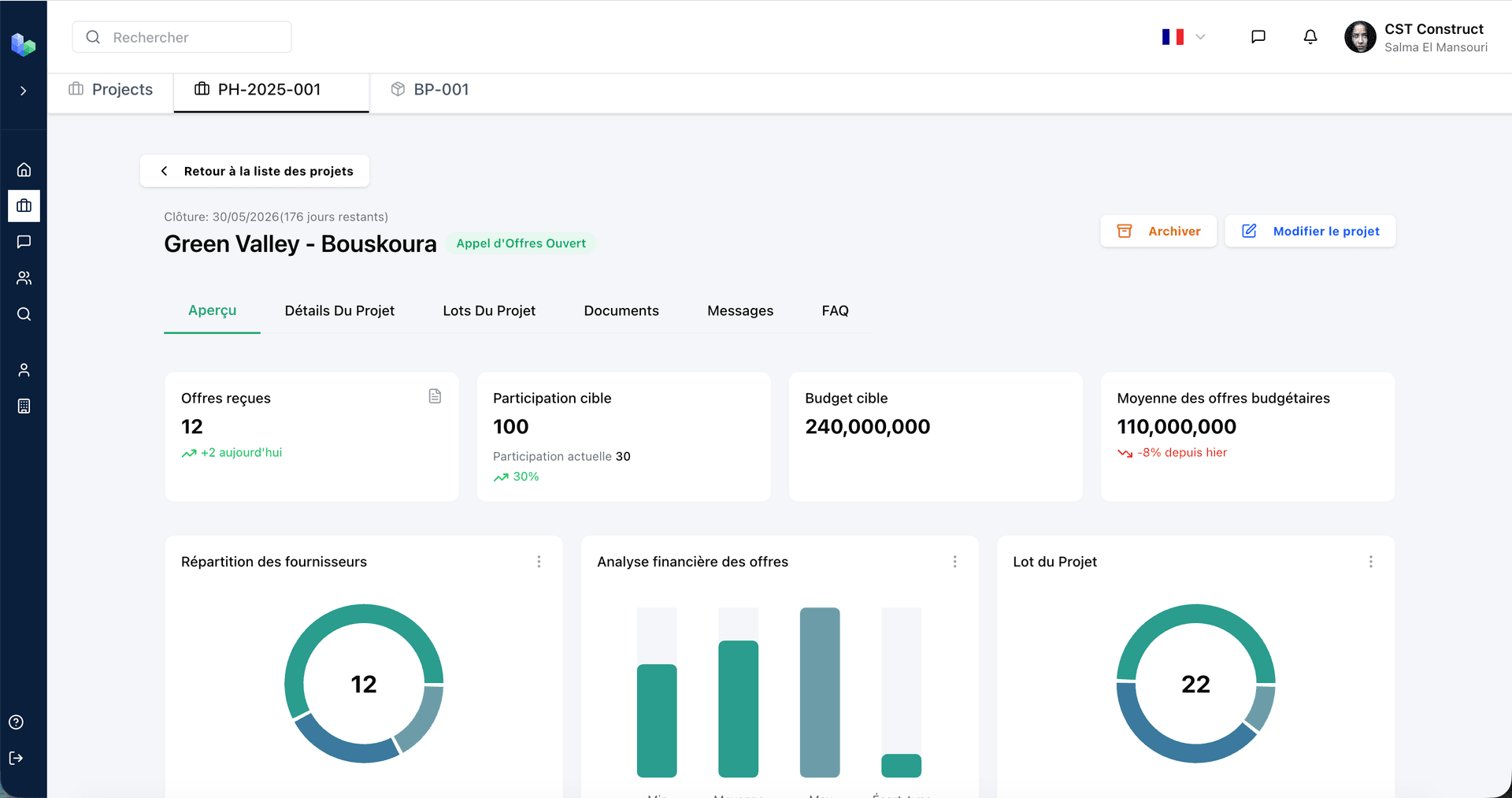Click the logout icon at the sidebar bottom
The width and height of the screenshot is (1512, 798).
pyautogui.click(x=17, y=758)
